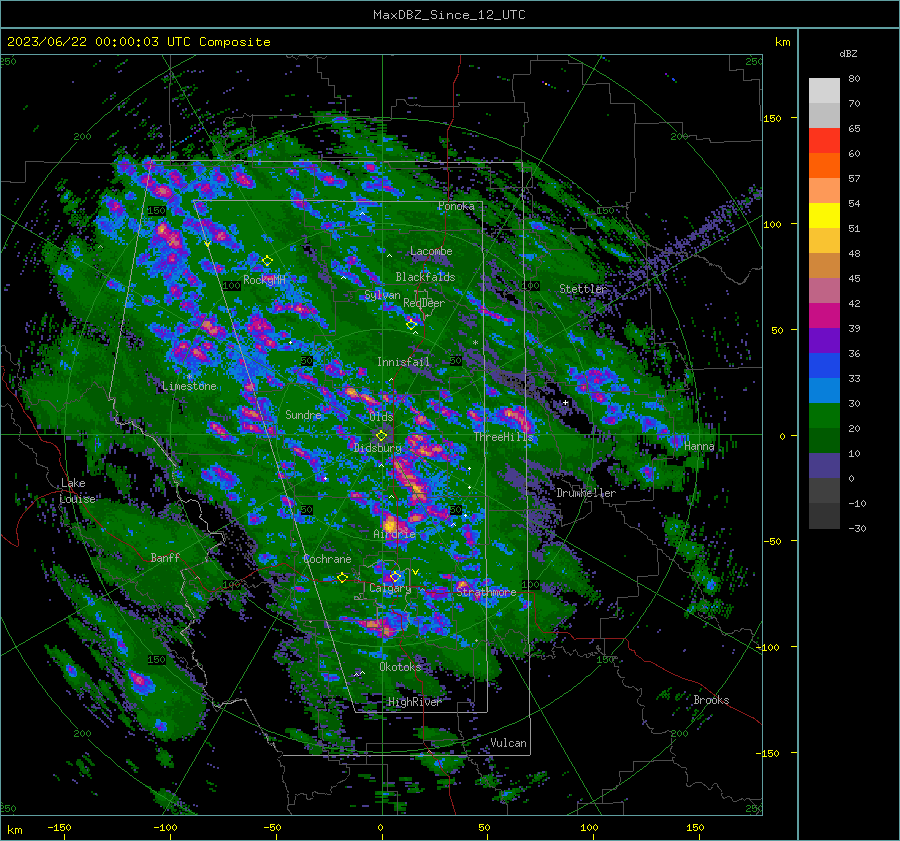Click the 2023/06/22 00:00:03 UTC Composite timestamp
900x841 pixels.
click(x=138, y=42)
